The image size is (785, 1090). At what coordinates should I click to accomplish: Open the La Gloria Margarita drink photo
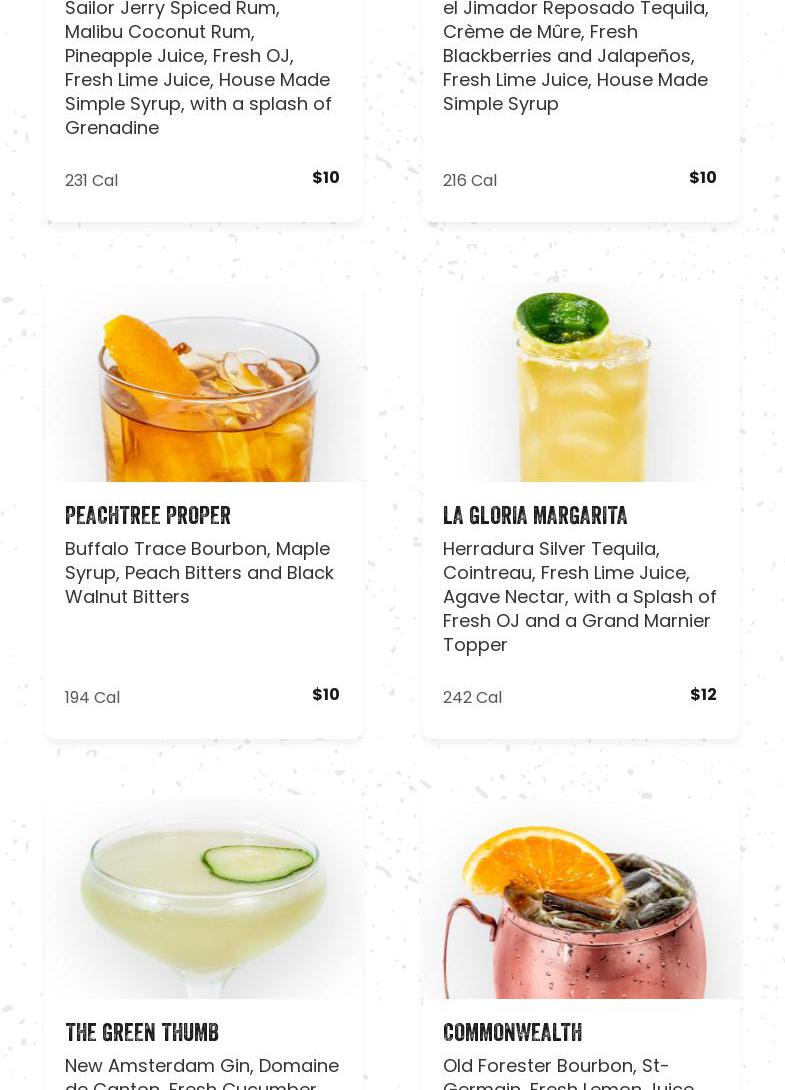click(581, 382)
